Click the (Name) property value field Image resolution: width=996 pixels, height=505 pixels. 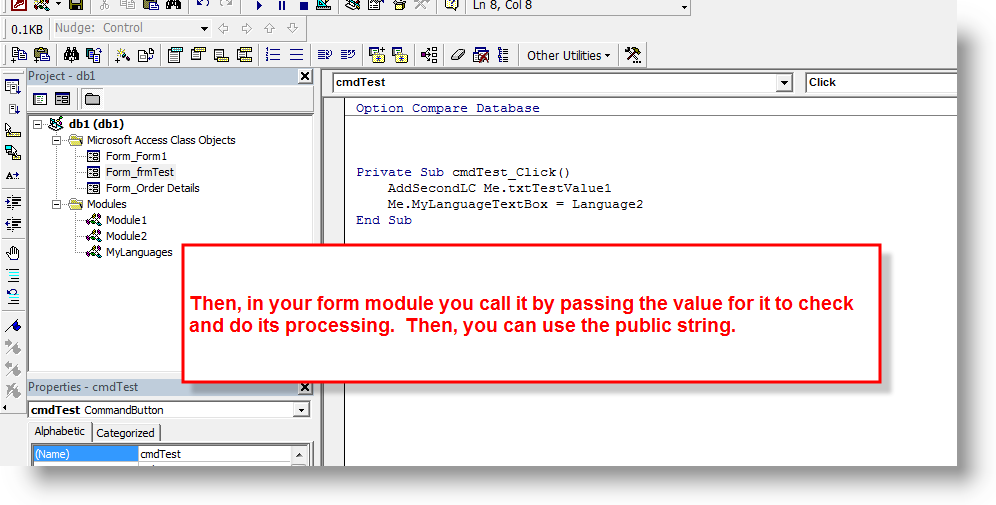[x=213, y=454]
